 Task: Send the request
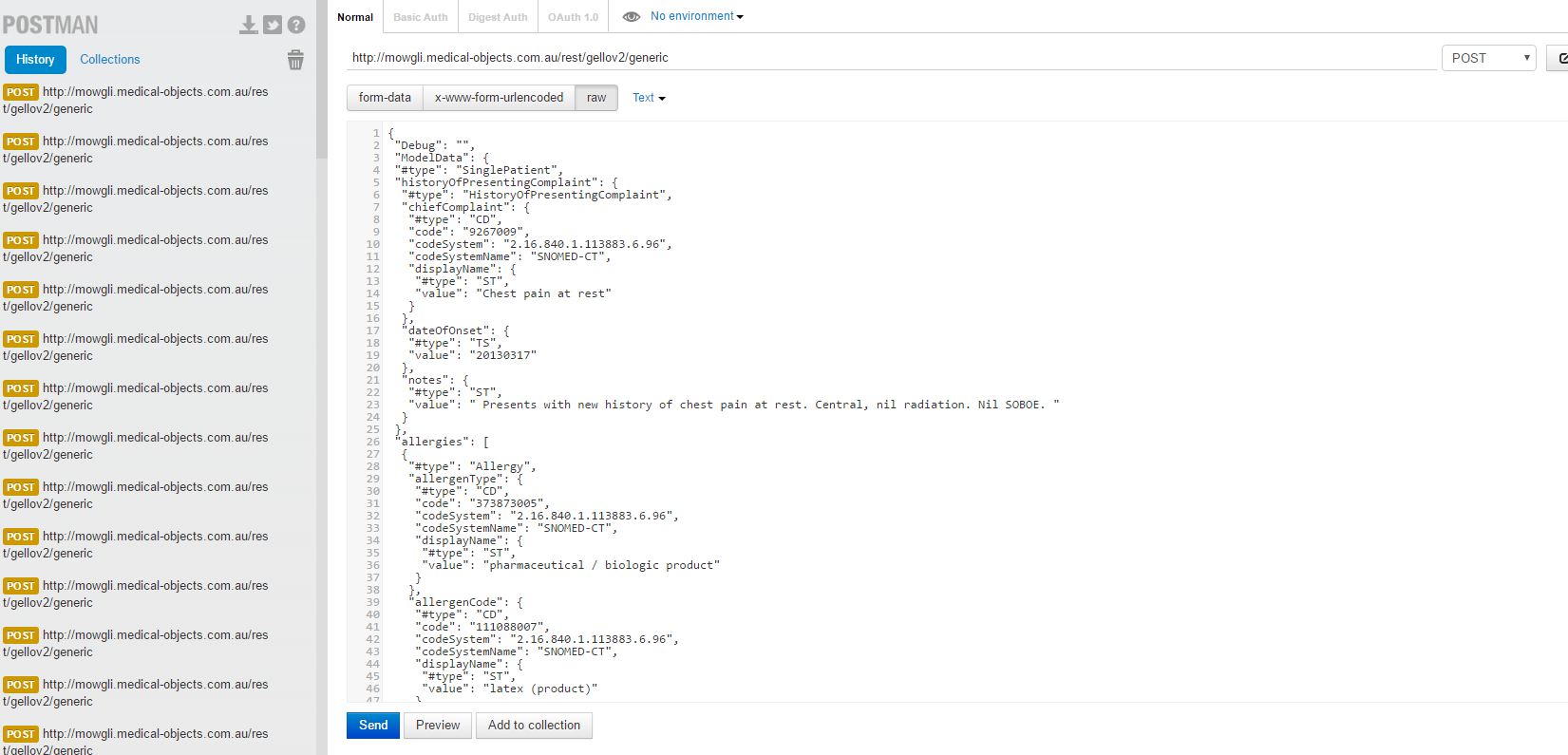pos(373,726)
